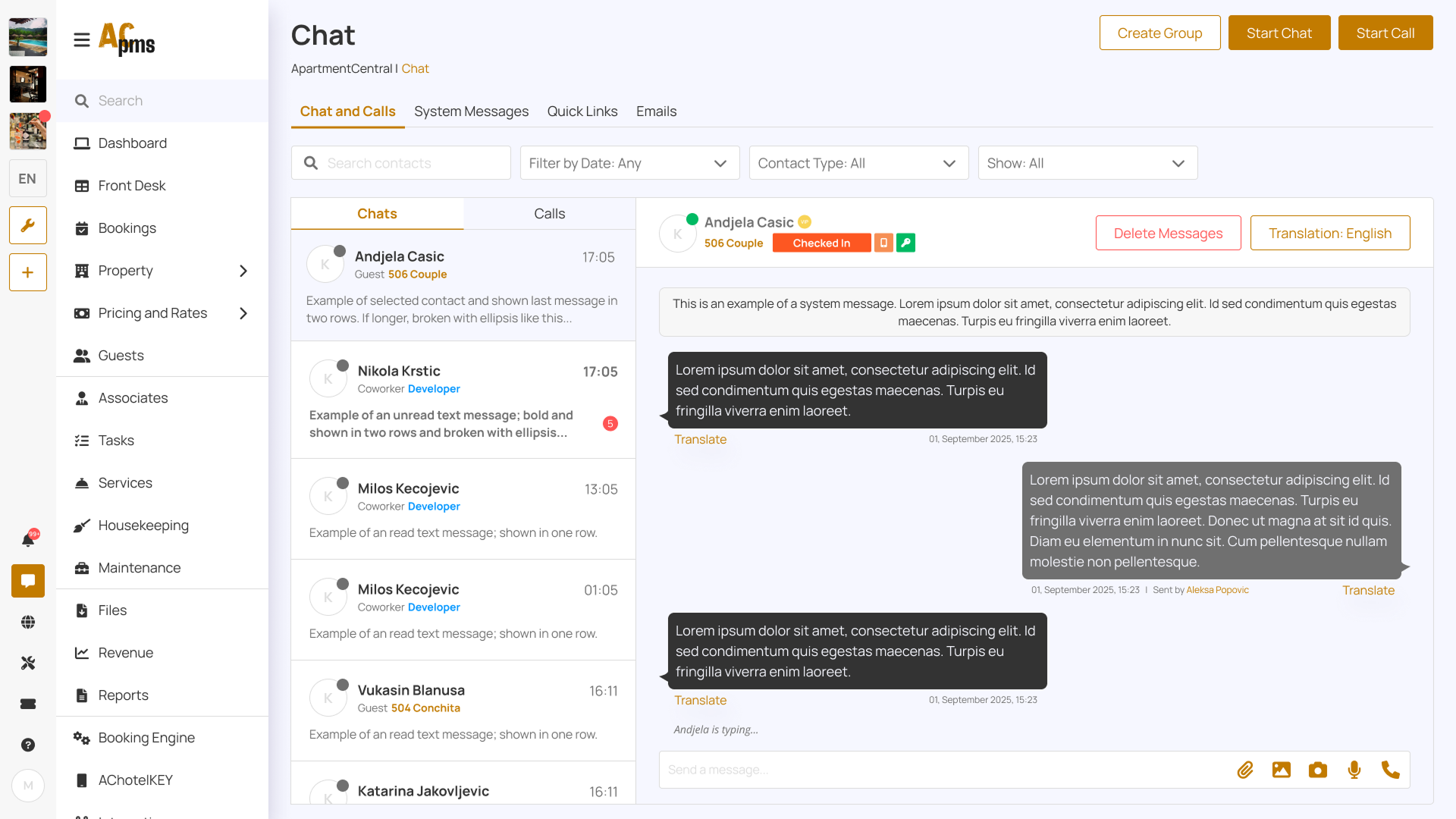Click the wrench settings icon in left rail

point(28,225)
